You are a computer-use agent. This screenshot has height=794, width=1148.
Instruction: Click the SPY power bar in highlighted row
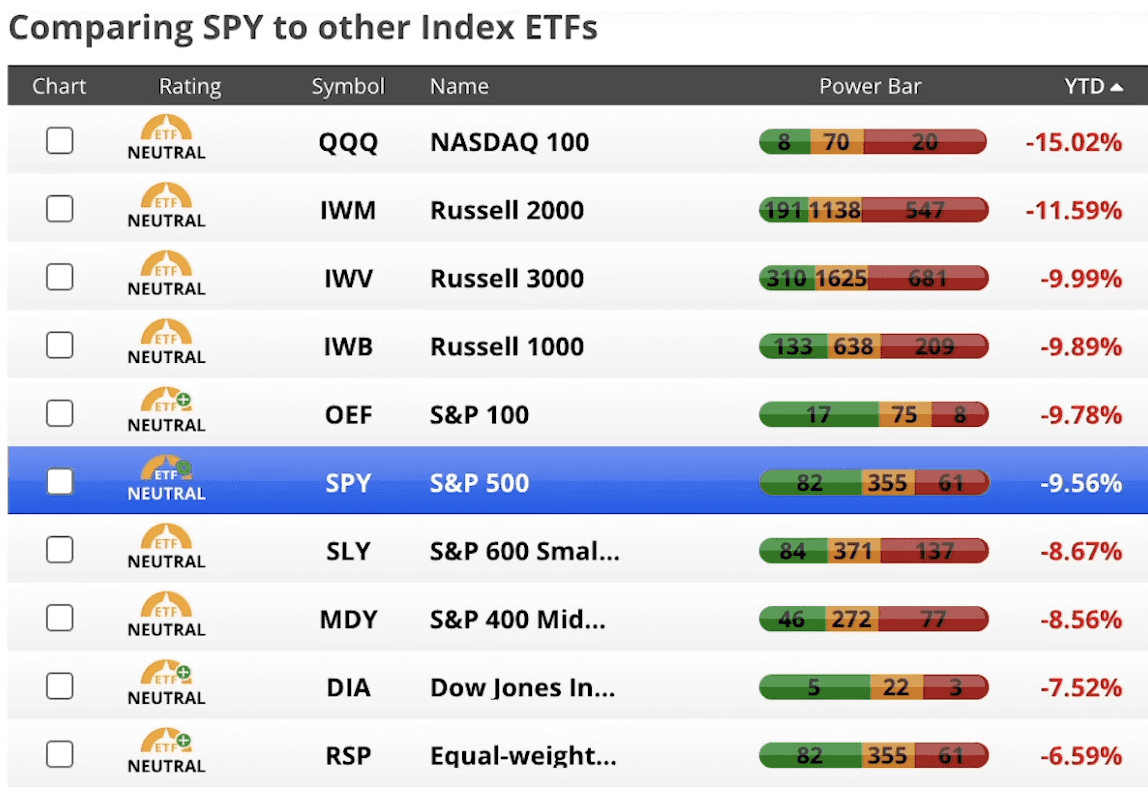(873, 483)
